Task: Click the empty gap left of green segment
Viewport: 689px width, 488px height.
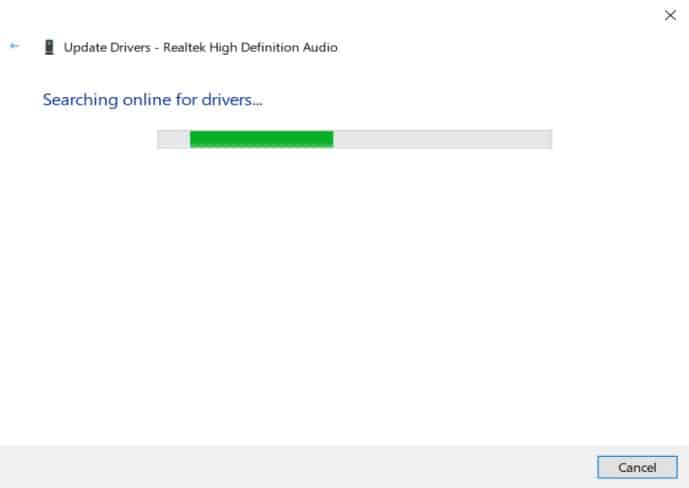Action: pyautogui.click(x=174, y=139)
